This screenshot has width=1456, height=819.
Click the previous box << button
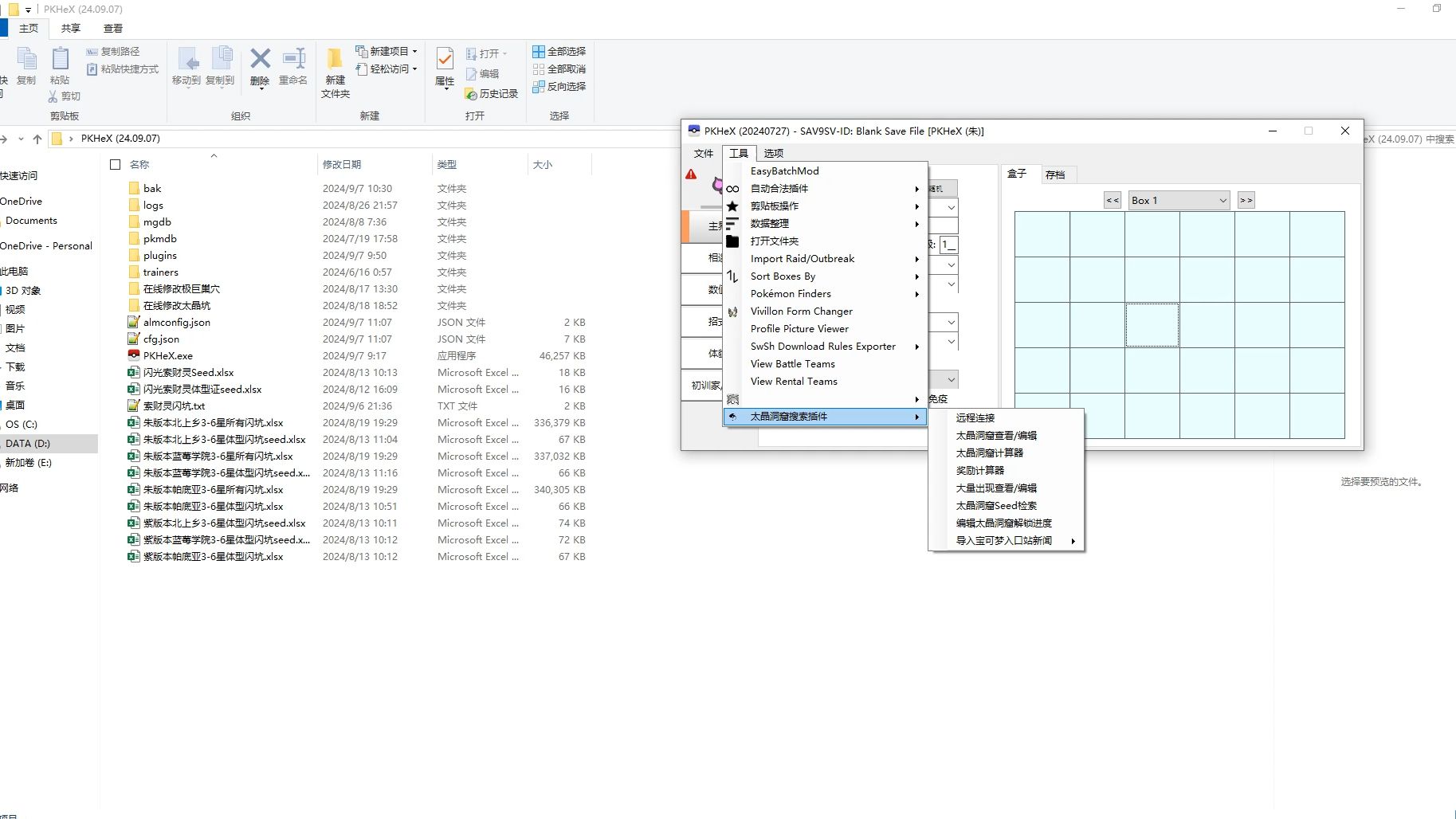1113,201
